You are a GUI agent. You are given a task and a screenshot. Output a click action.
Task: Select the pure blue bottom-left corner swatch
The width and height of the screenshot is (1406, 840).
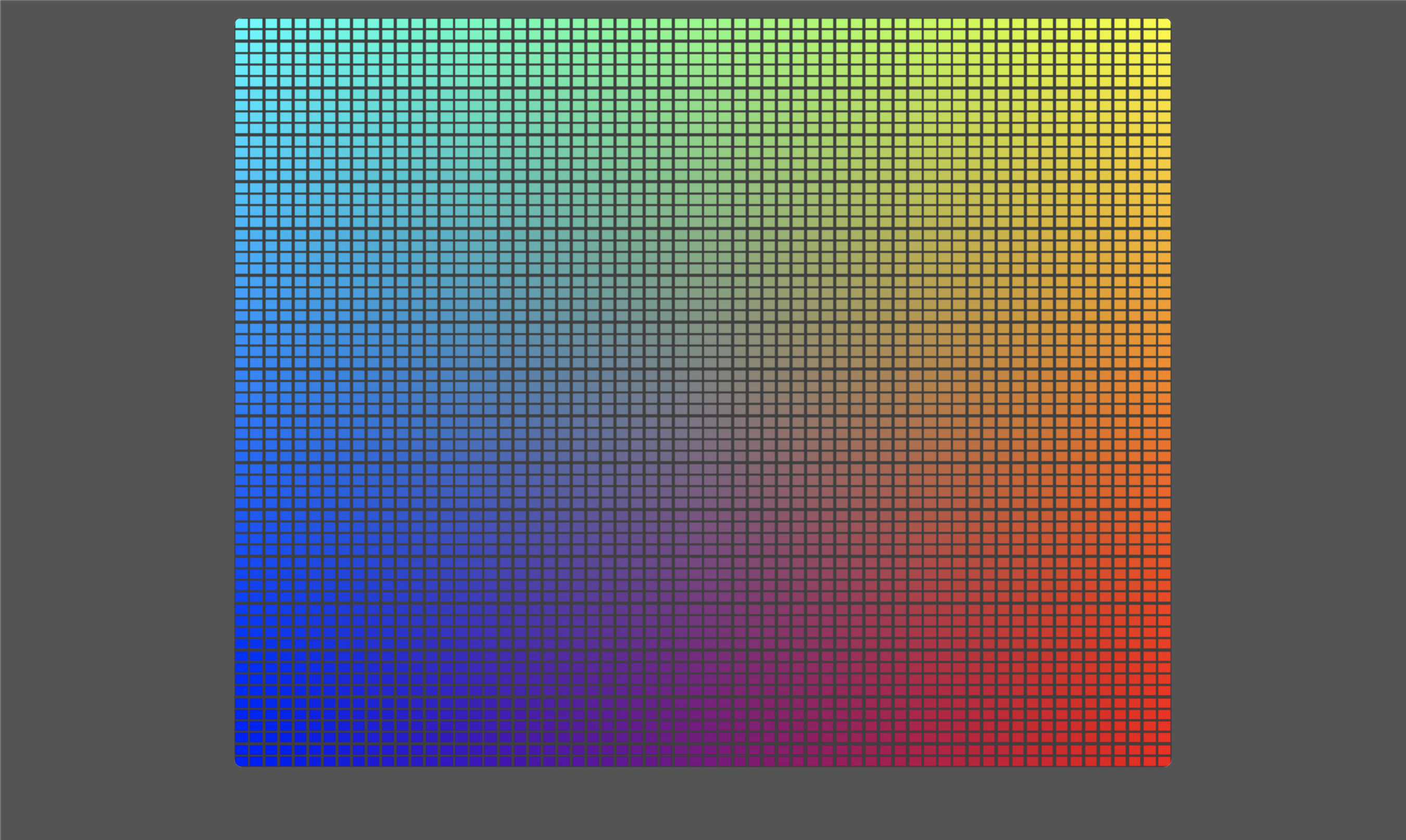[x=241, y=761]
